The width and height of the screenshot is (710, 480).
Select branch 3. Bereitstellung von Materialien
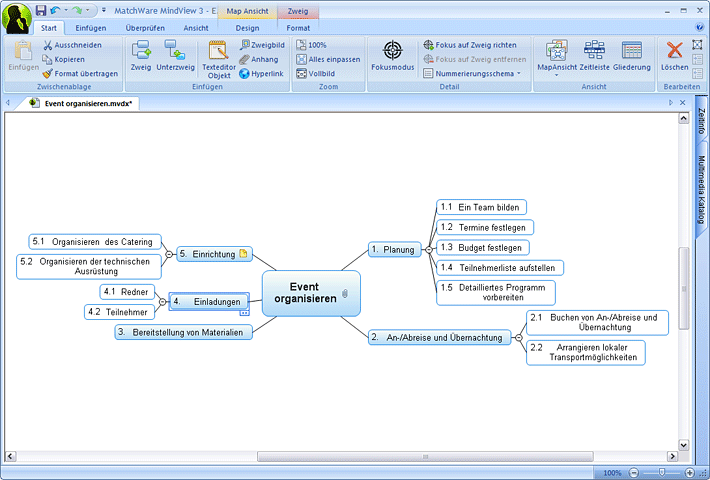183,332
